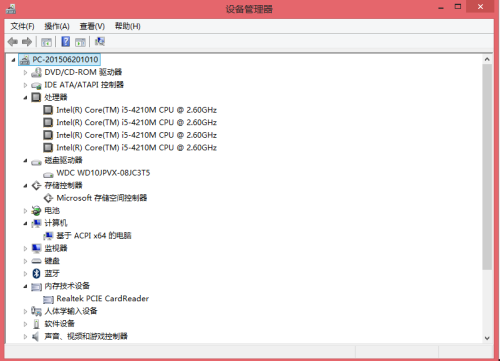Screen dimensions: 500x361
Task: Expand the 键盘 node
Action: click(25, 261)
